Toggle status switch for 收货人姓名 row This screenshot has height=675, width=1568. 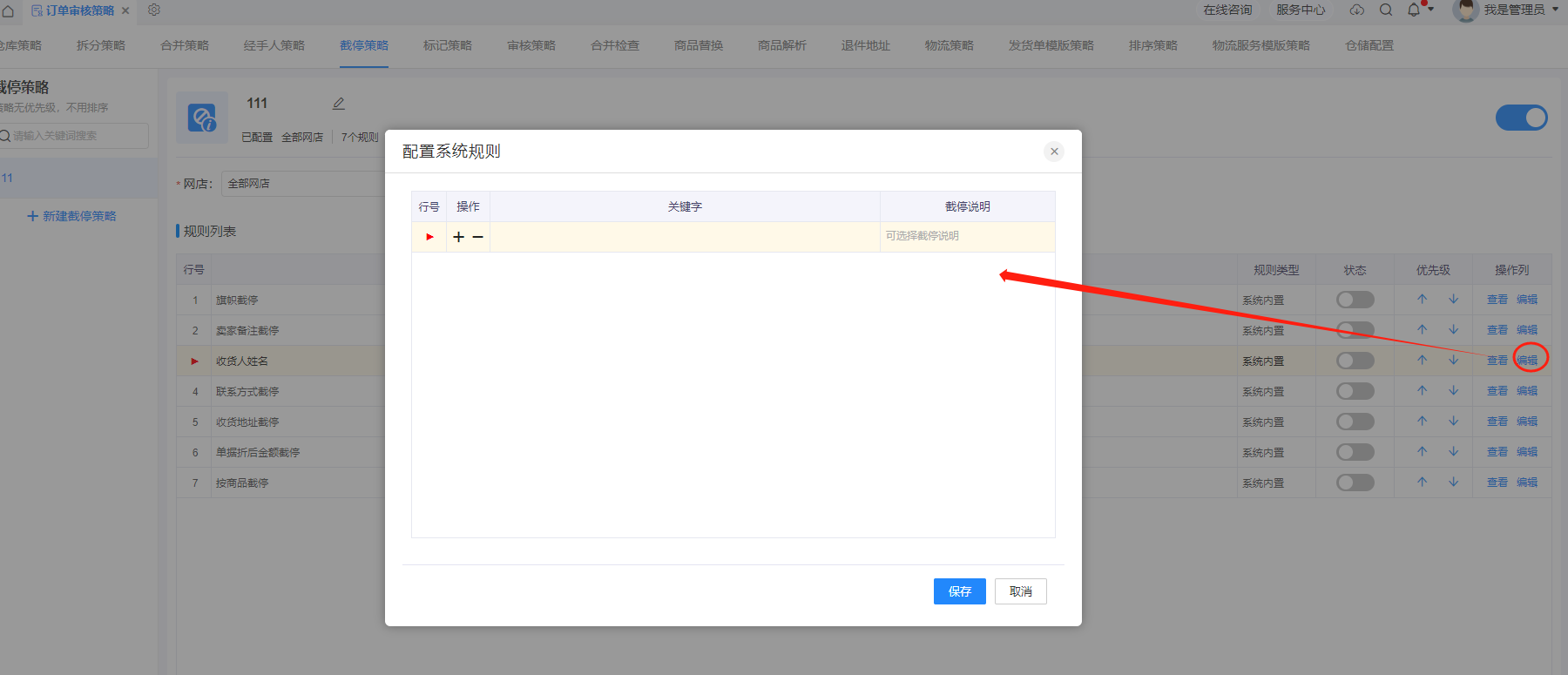point(1355,361)
